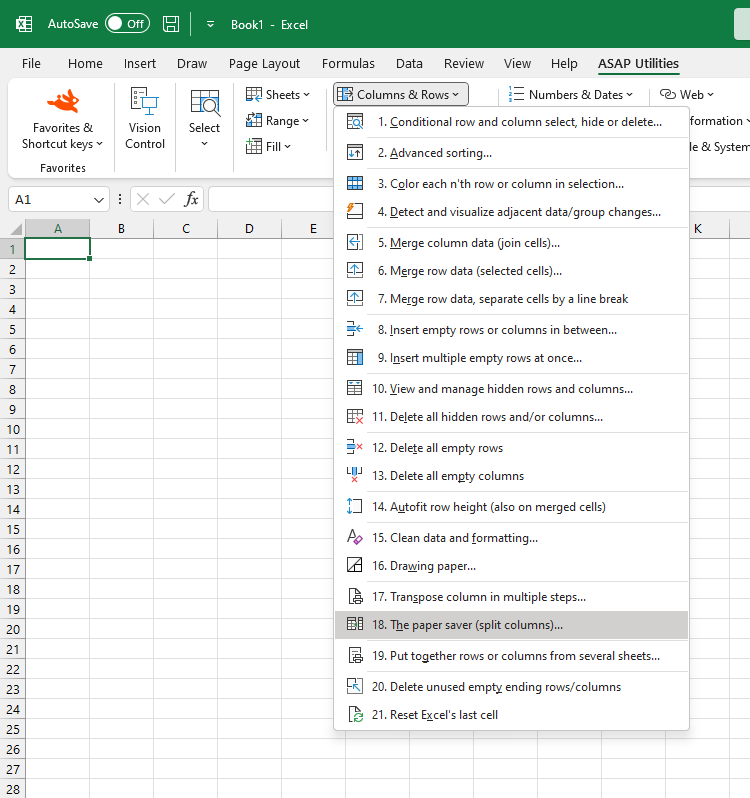Click the Drawing paper icon
This screenshot has width=750, height=798.
click(x=355, y=565)
